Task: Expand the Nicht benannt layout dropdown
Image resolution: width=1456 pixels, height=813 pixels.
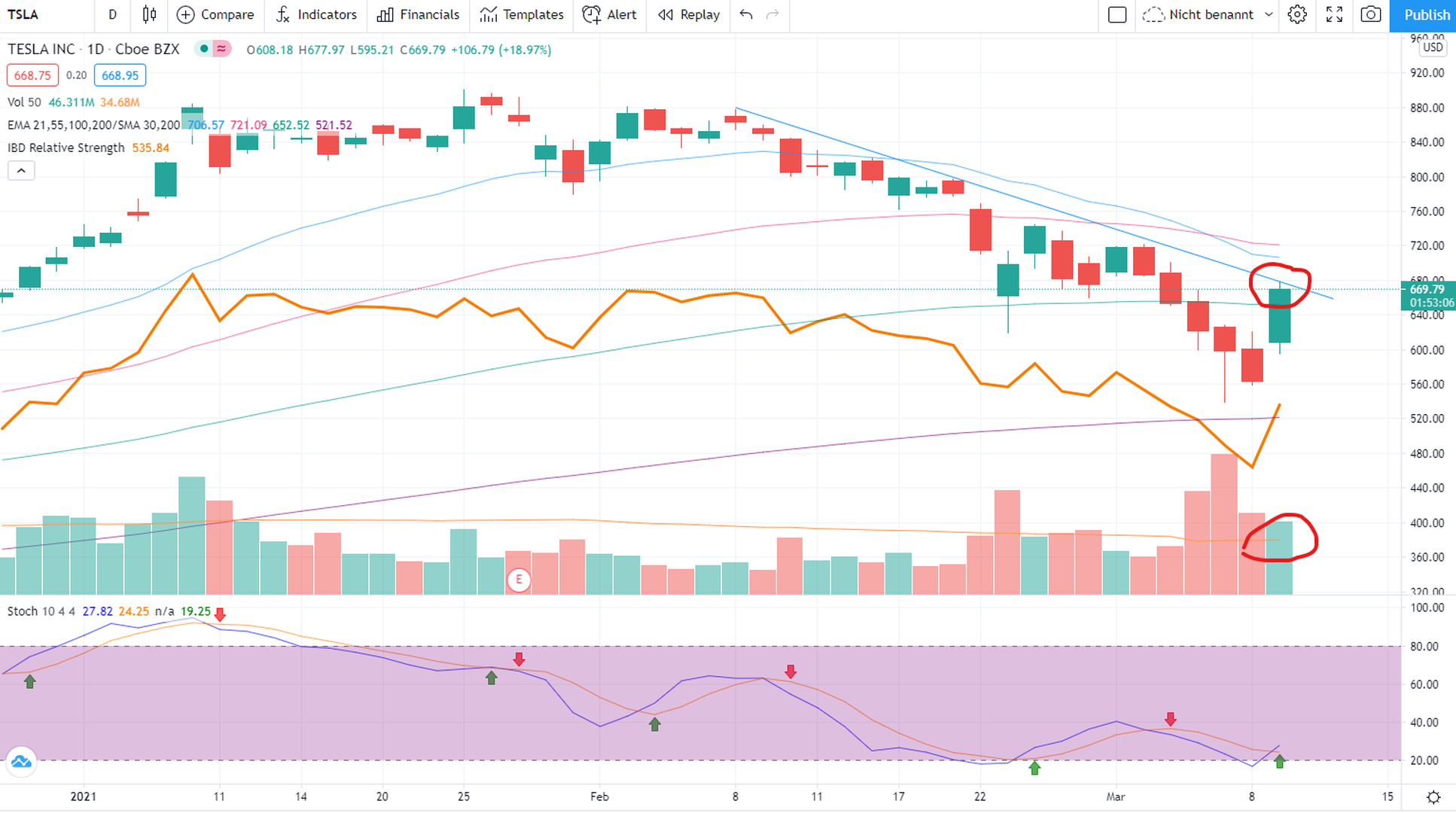Action: (1269, 14)
